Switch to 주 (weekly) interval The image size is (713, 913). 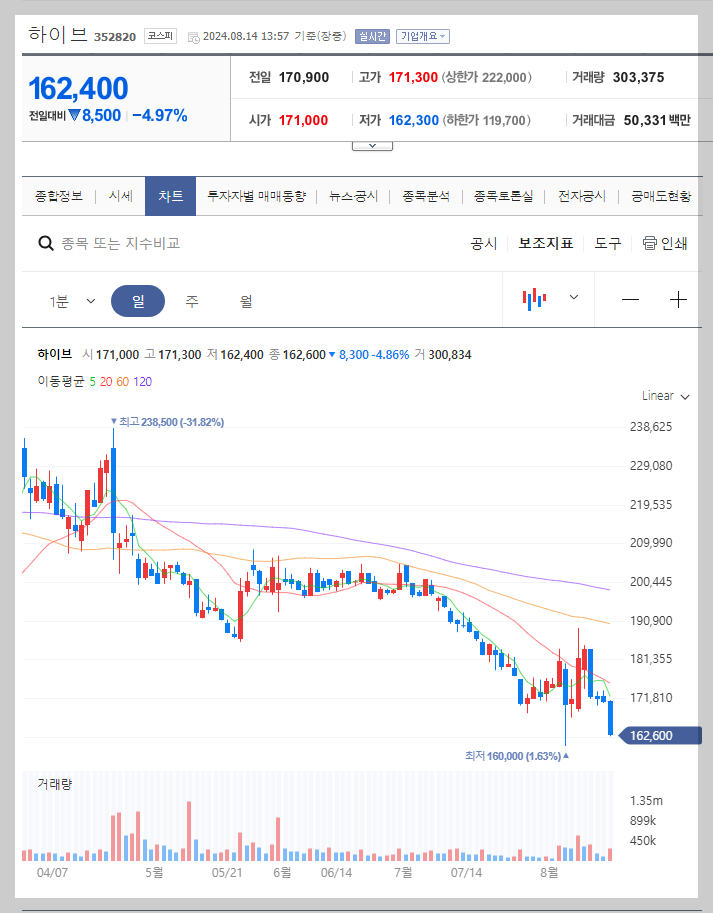click(189, 299)
